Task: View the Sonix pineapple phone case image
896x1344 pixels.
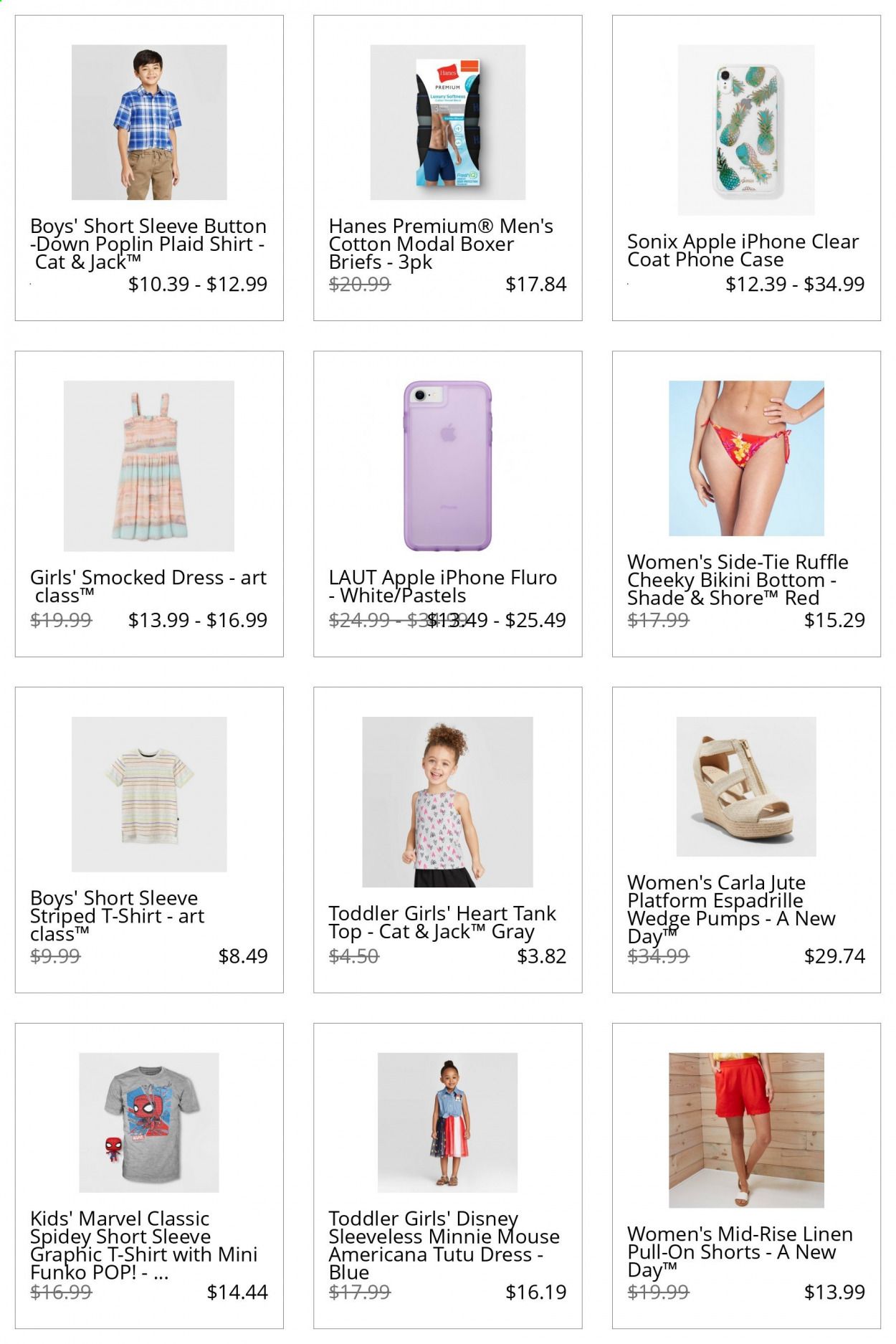Action: (x=746, y=130)
